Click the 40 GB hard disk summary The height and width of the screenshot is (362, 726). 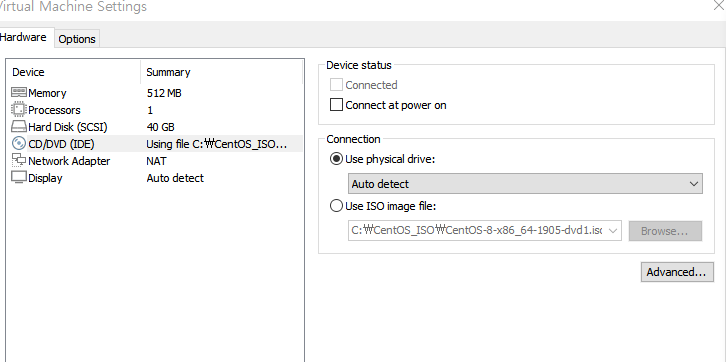[160, 127]
